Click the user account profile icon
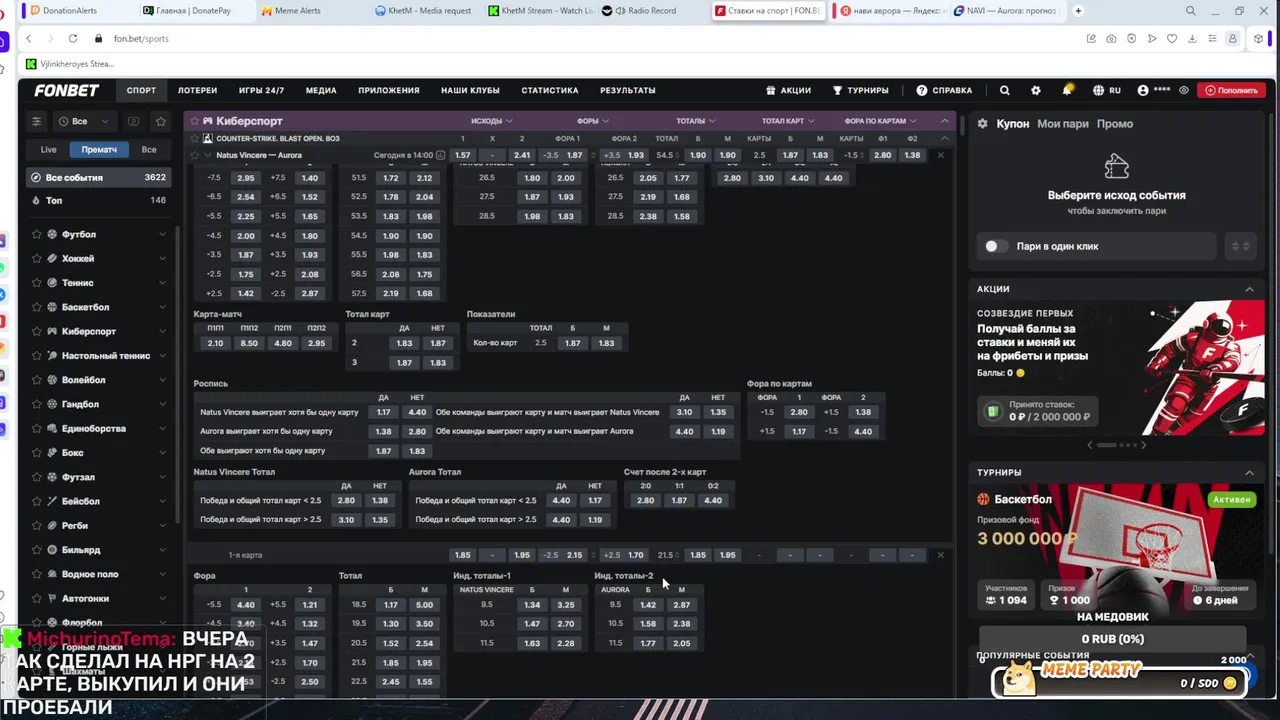Screen dimensions: 1280x720 click(x=1143, y=90)
